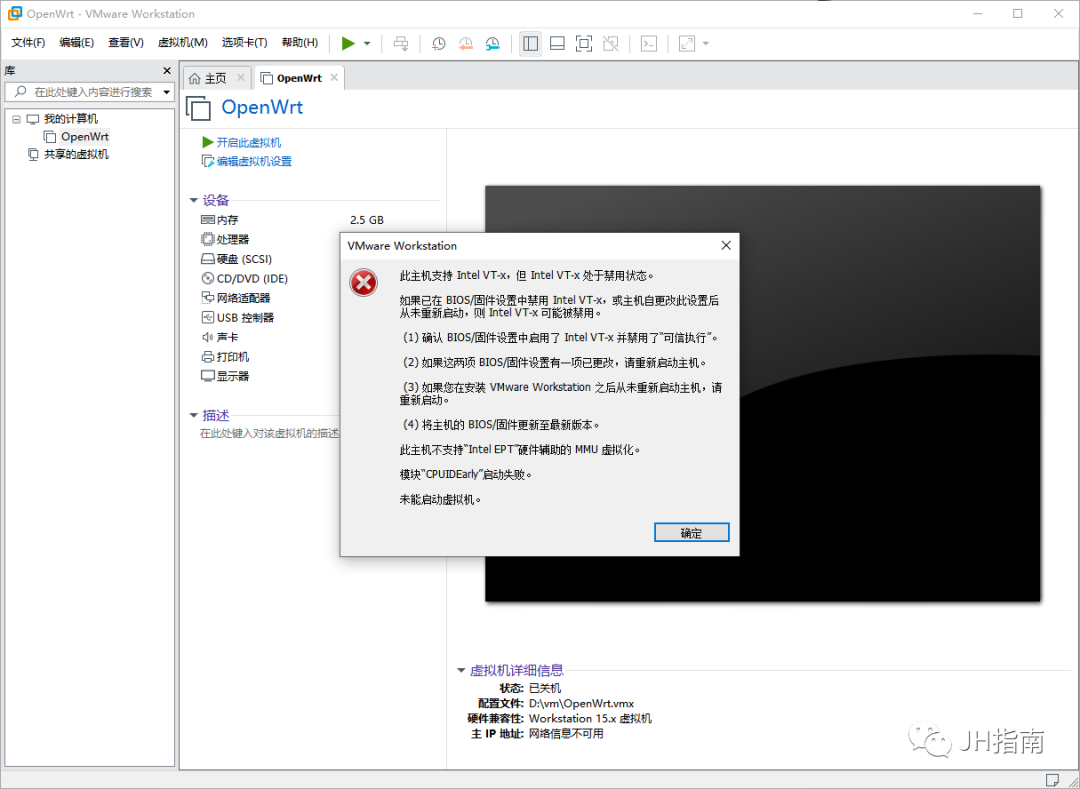
Task: Switch to the 主页 home tab
Action: pyautogui.click(x=214, y=76)
